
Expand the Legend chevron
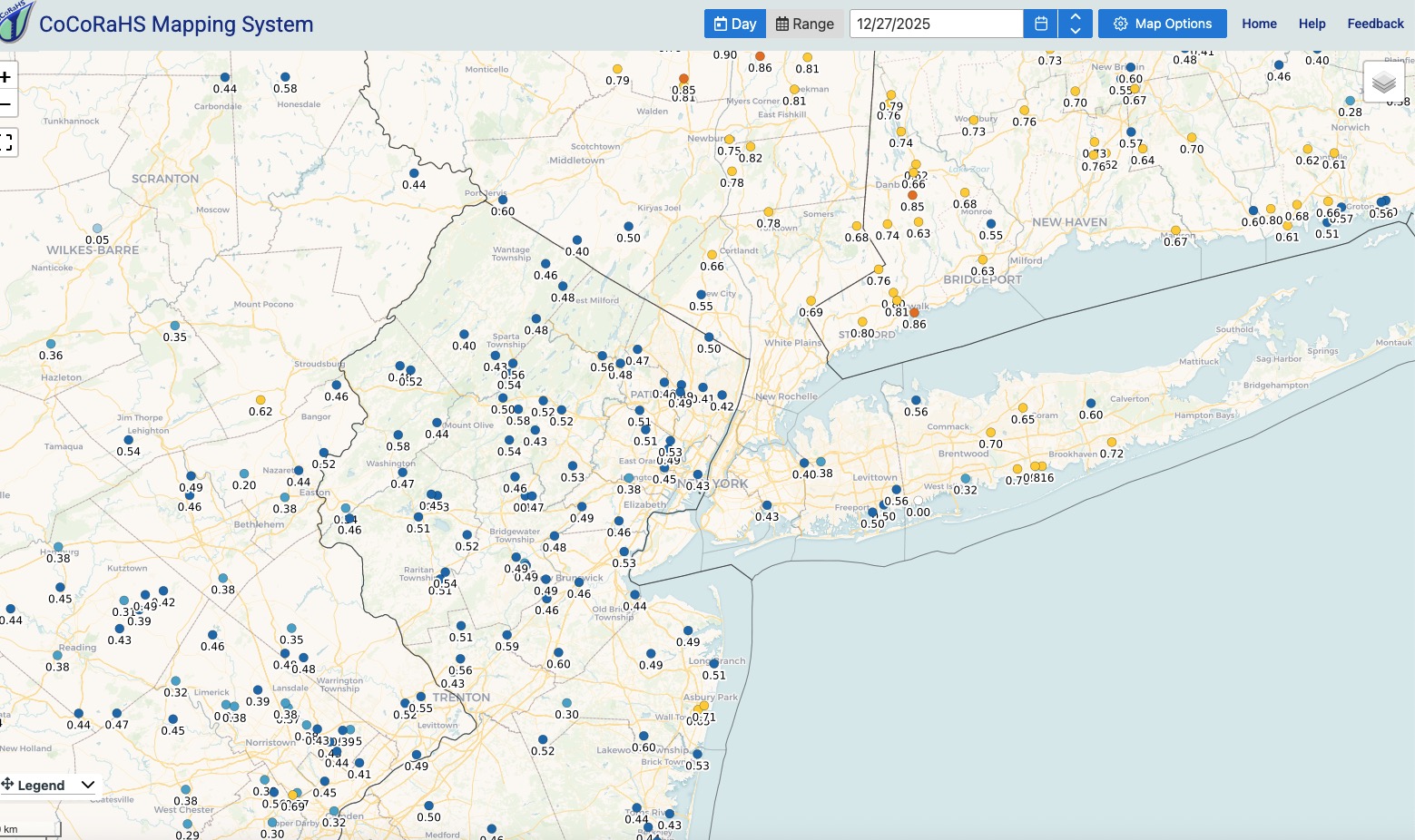point(88,785)
